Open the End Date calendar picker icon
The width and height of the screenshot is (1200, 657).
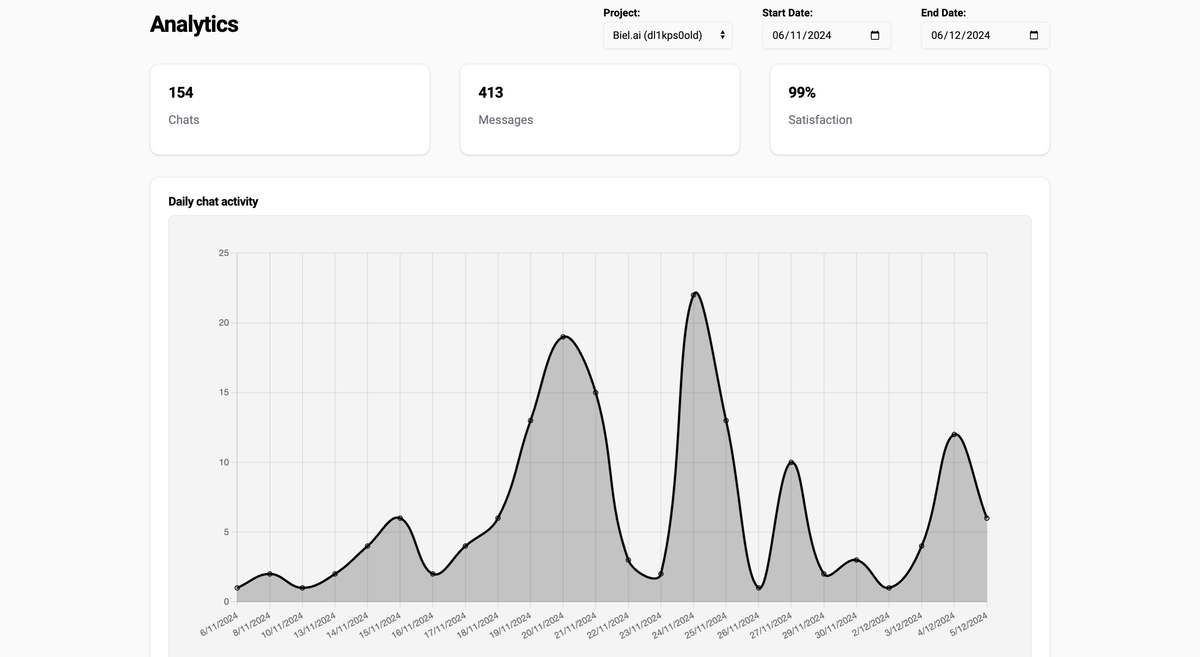click(1034, 36)
